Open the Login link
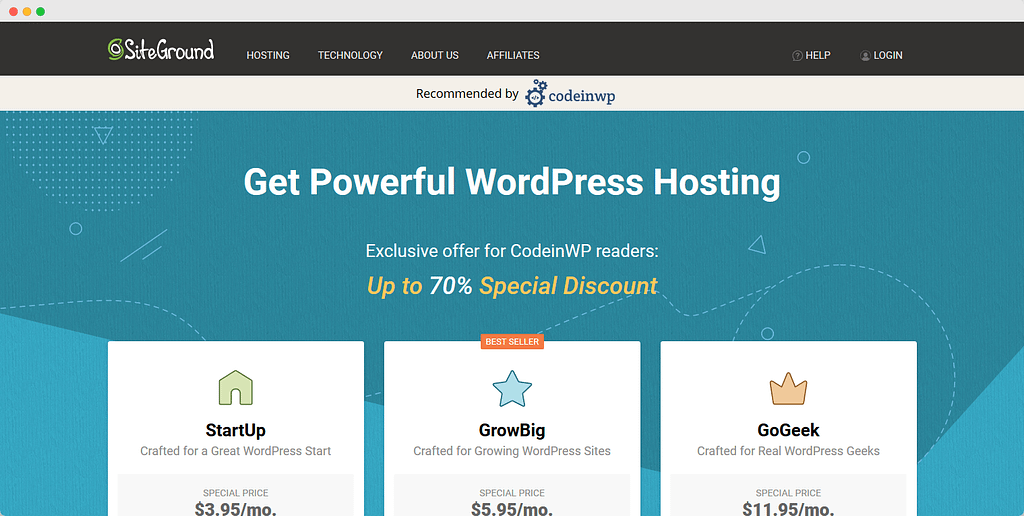The image size is (1024, 516). point(888,56)
